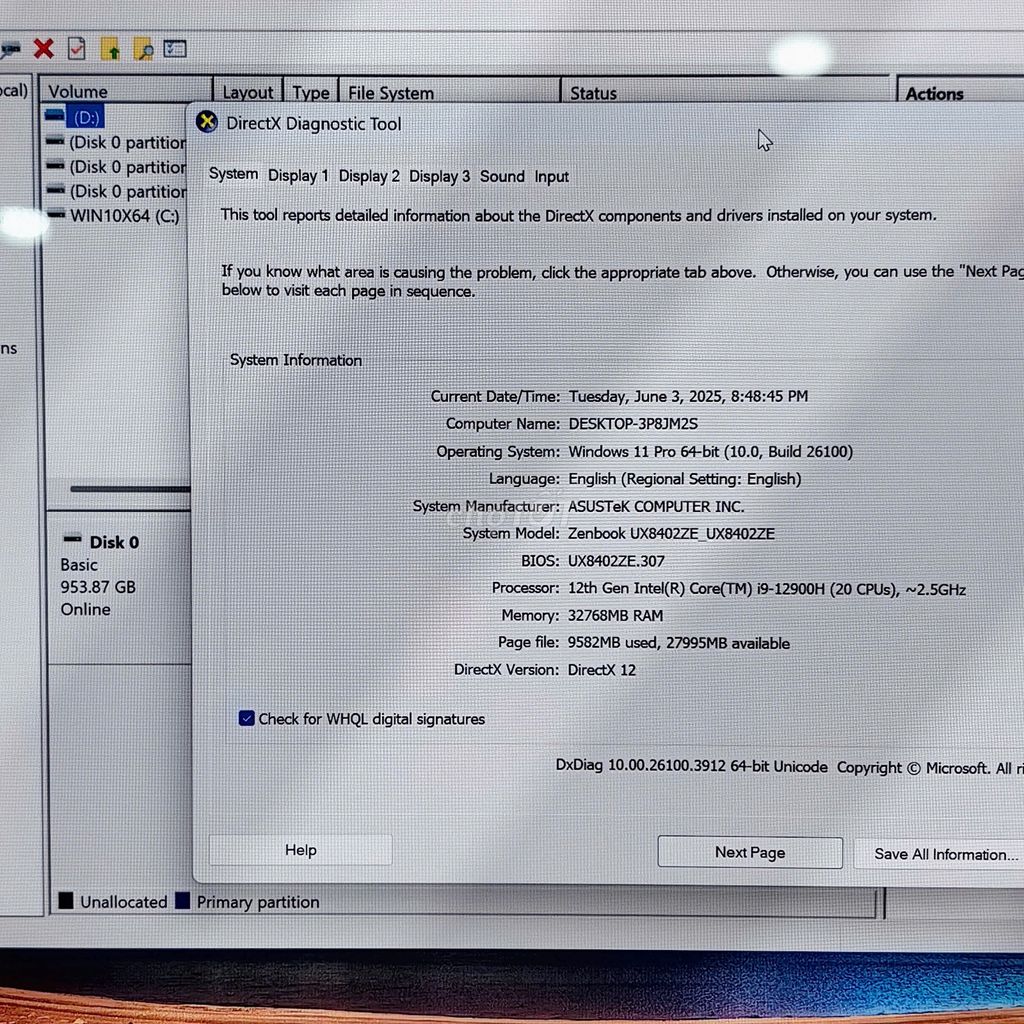The image size is (1024, 1024).
Task: Select the (D:) volume row
Action: tap(86, 117)
